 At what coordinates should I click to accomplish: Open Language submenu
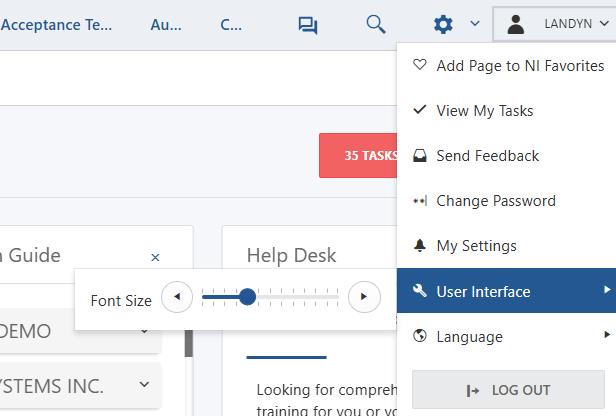click(x=506, y=336)
